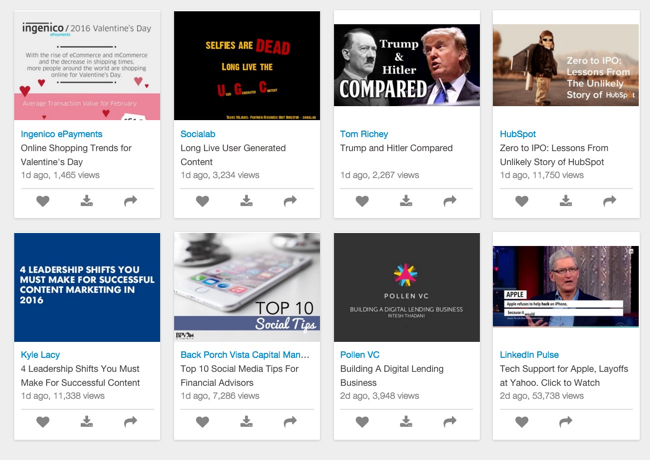Share the Socialab User Generated Content slides
The image size is (650, 460).
(x=290, y=201)
